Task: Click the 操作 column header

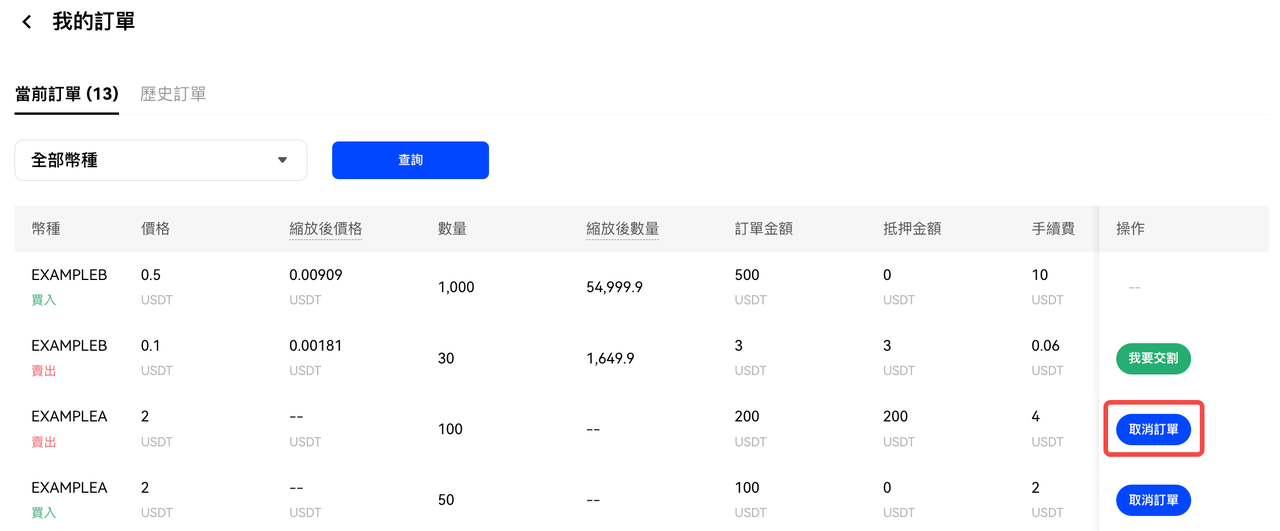Action: click(1130, 229)
